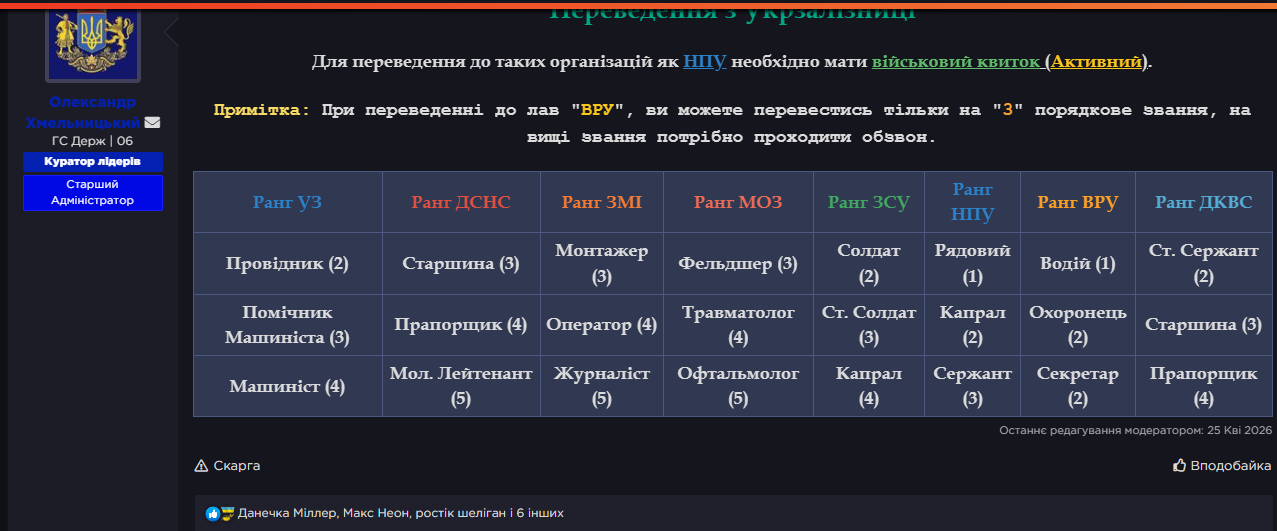
Task: Click the Машиніст (4) cell
Action: click(288, 386)
